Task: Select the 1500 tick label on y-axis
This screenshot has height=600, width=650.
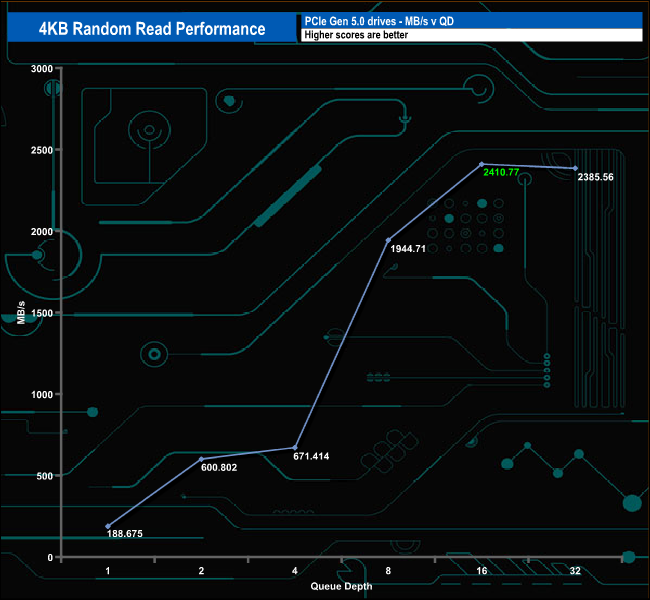Action: 41,313
